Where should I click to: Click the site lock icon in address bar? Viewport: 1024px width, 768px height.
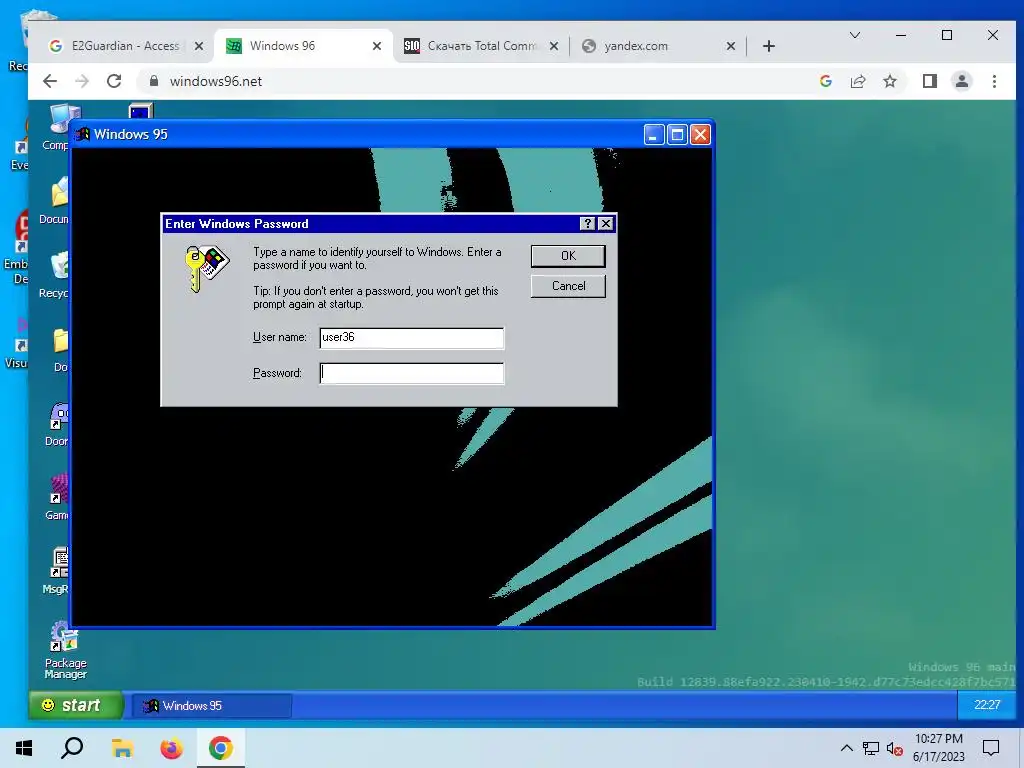154,81
